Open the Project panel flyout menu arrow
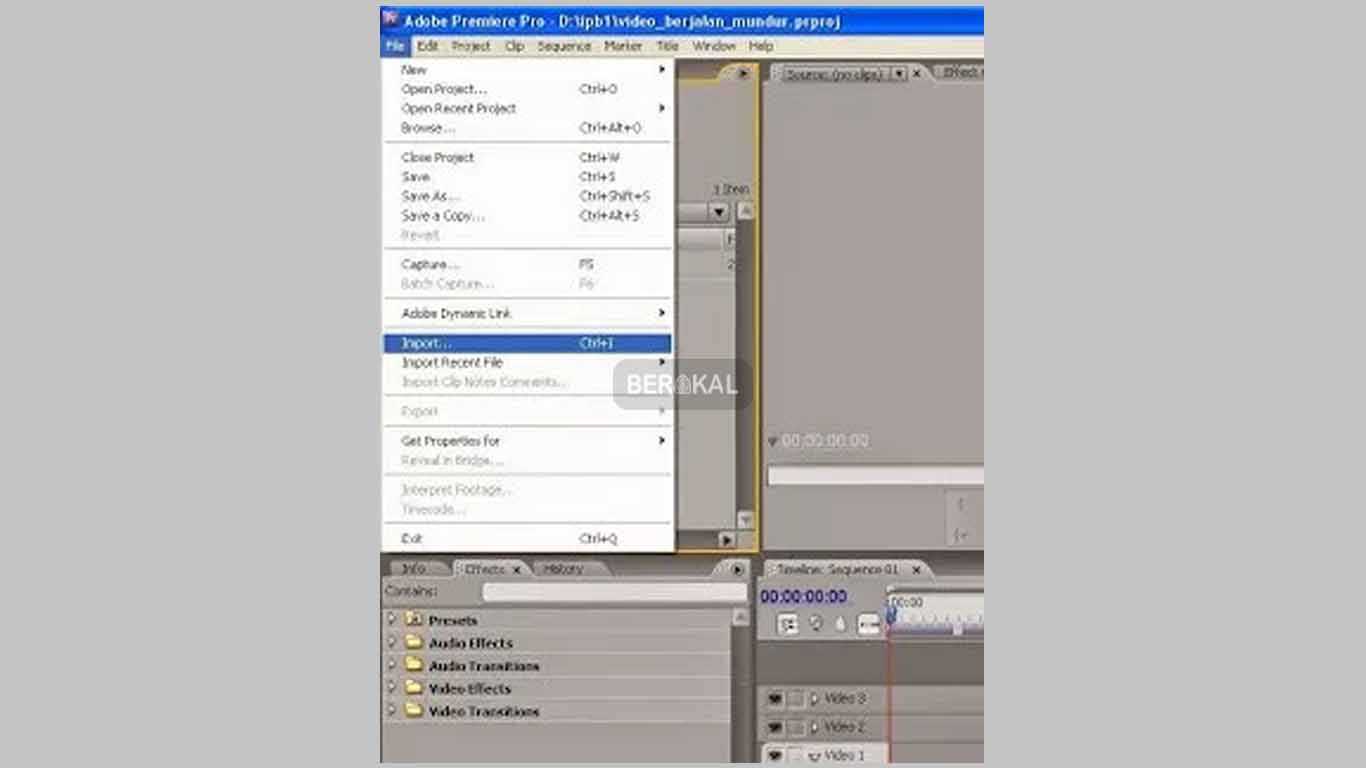1366x768 pixels. (x=743, y=73)
